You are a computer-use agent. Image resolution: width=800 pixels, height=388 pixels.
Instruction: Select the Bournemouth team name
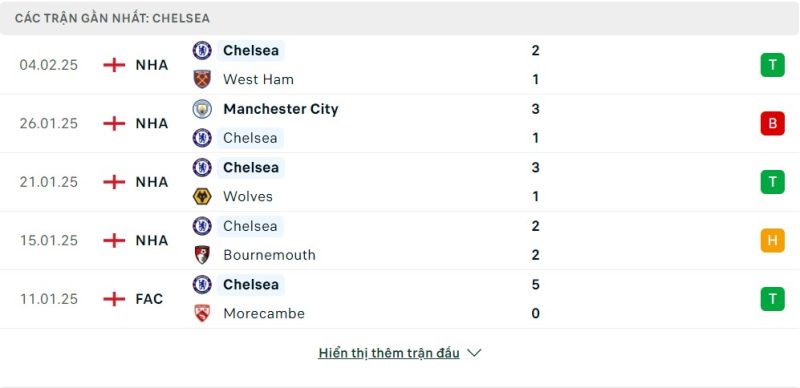click(x=269, y=255)
